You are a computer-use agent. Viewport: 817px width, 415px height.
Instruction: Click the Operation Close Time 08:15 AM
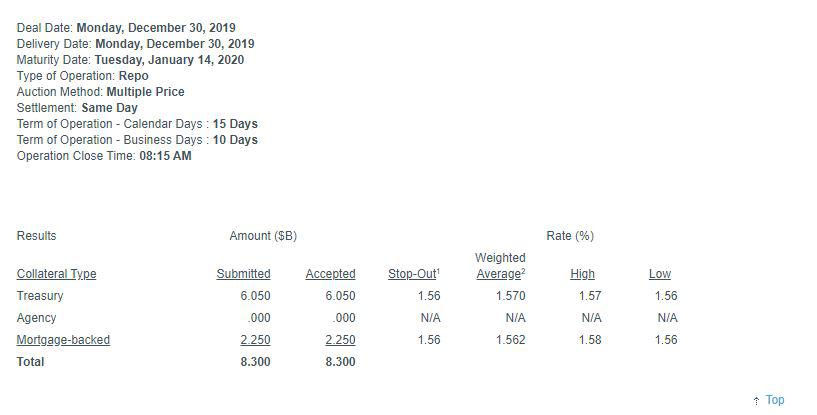pyautogui.click(x=165, y=156)
